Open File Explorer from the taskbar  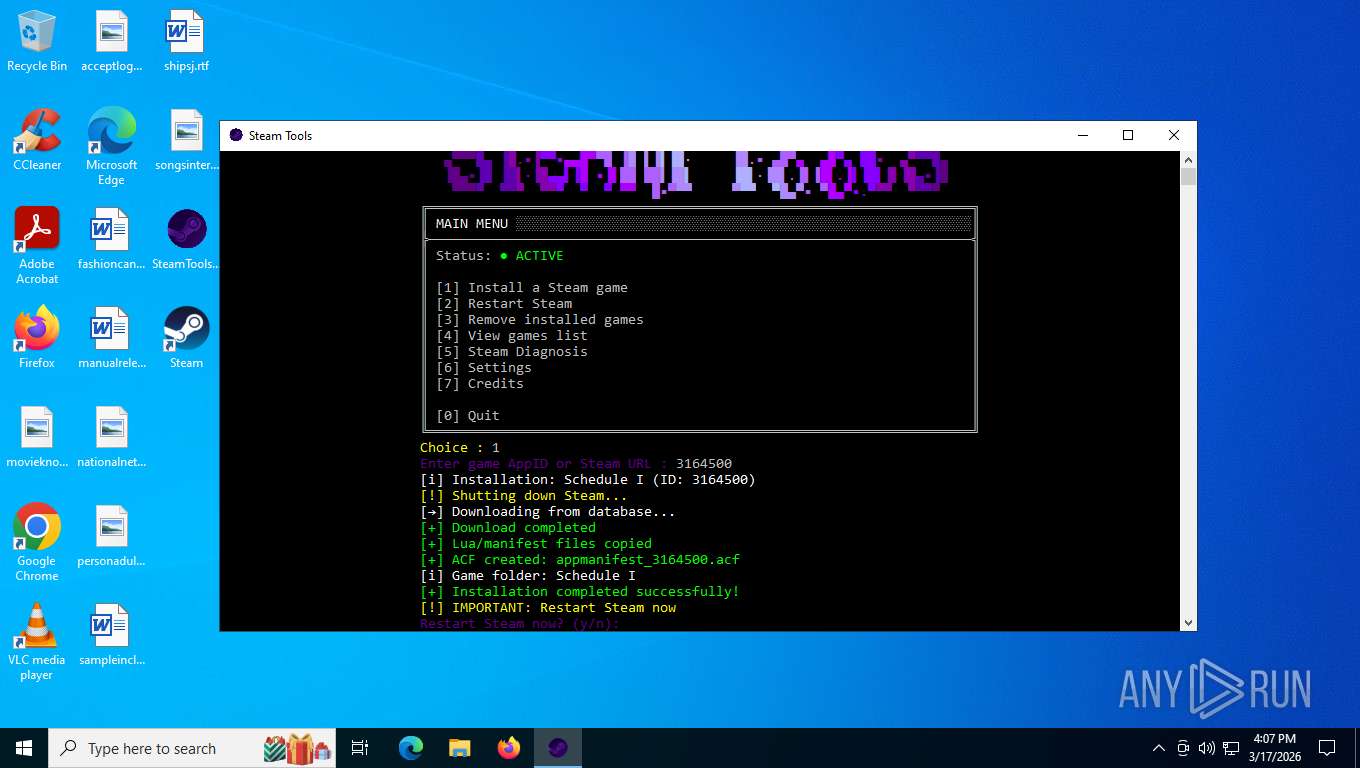click(x=460, y=748)
